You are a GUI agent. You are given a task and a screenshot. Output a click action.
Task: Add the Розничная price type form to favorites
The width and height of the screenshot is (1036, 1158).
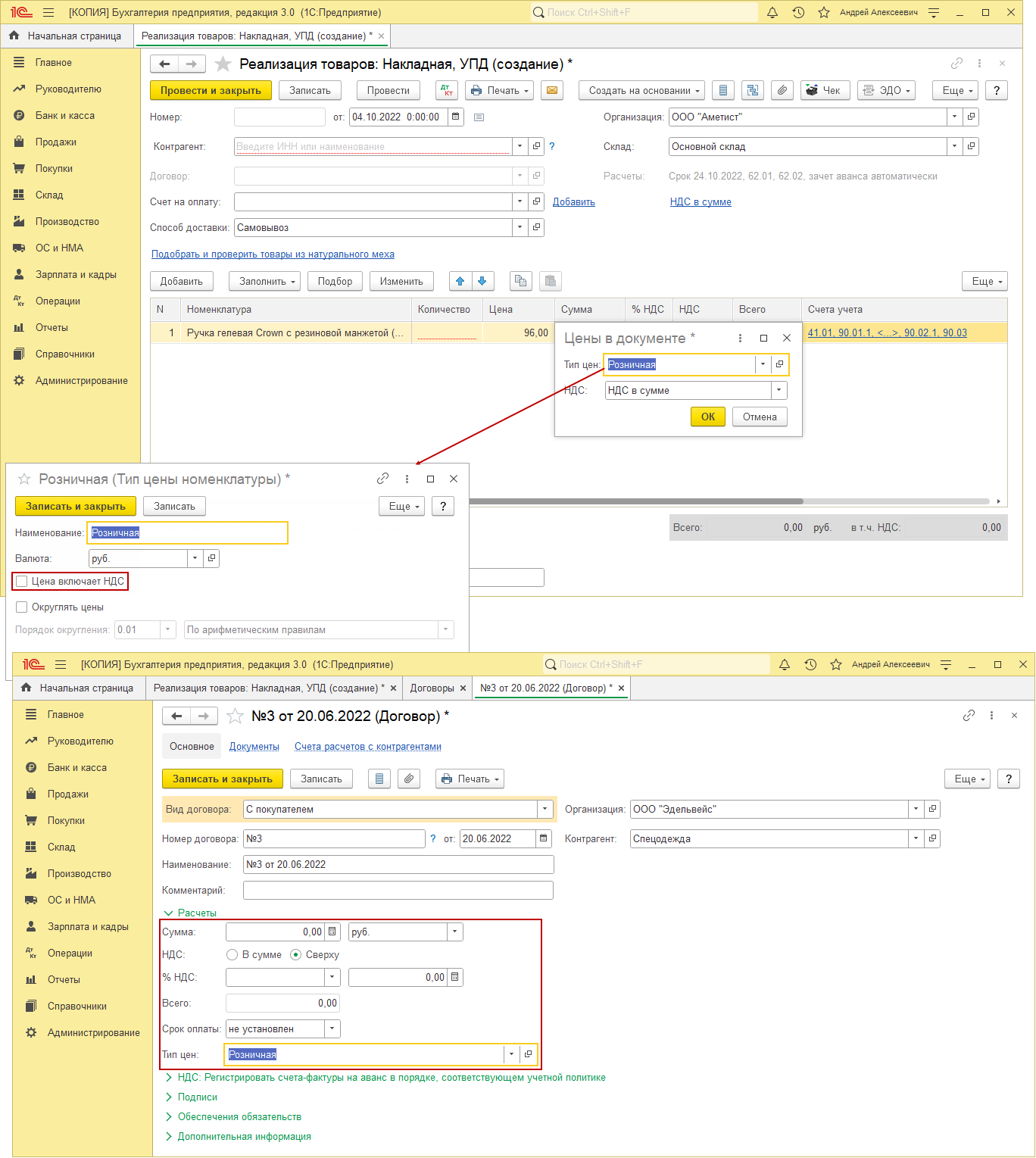(24, 479)
